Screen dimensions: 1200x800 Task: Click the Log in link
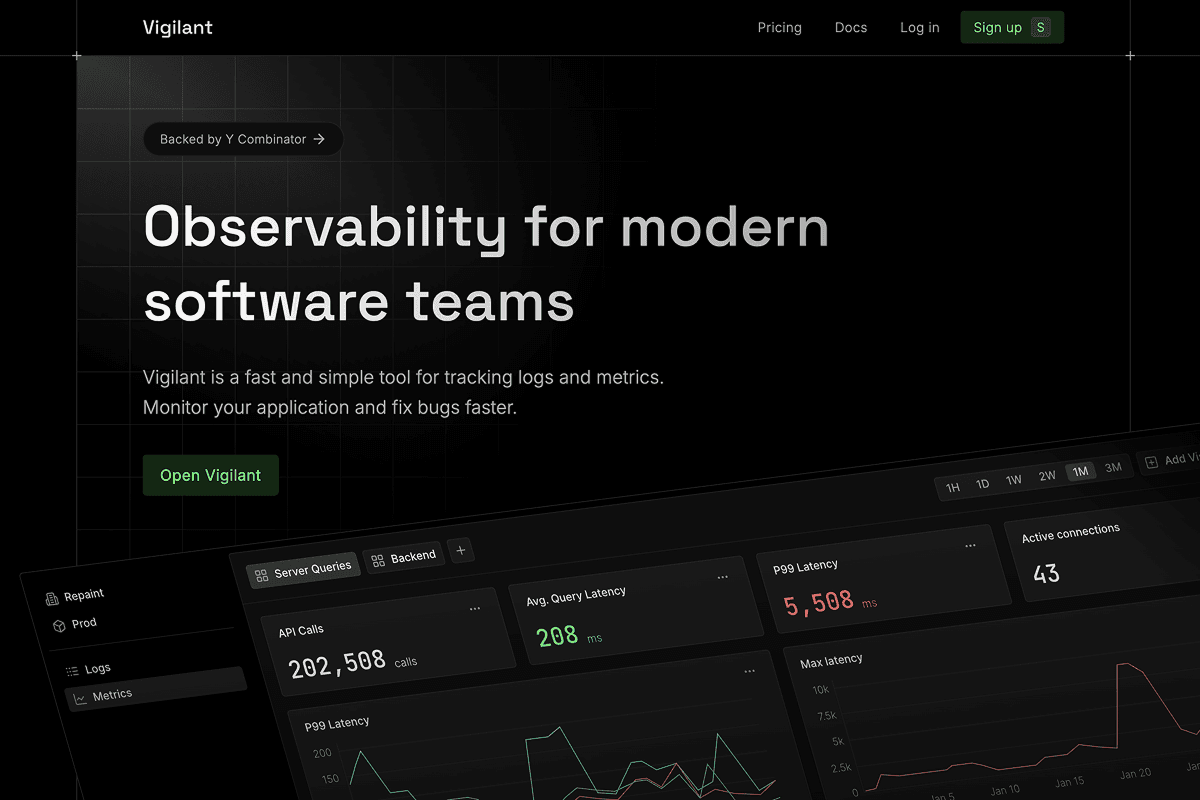pyautogui.click(x=919, y=27)
